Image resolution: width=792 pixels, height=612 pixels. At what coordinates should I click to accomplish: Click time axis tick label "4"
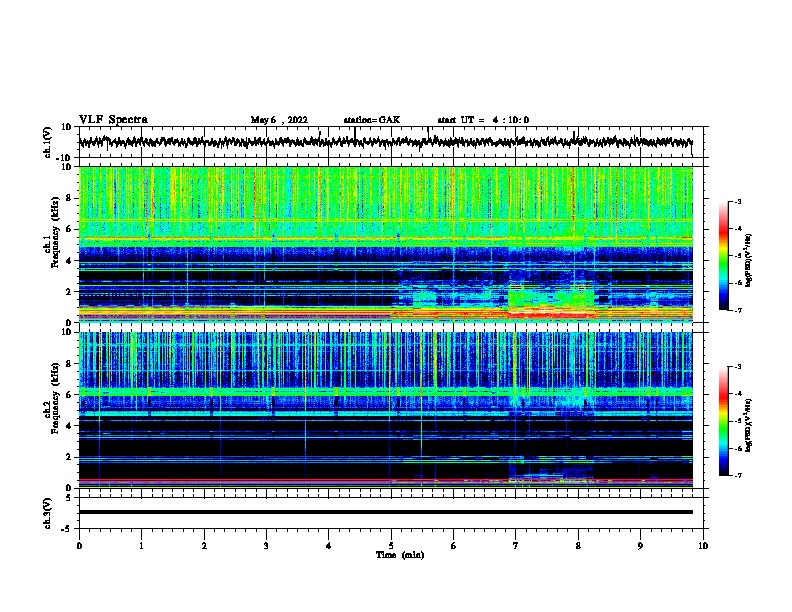pos(329,546)
